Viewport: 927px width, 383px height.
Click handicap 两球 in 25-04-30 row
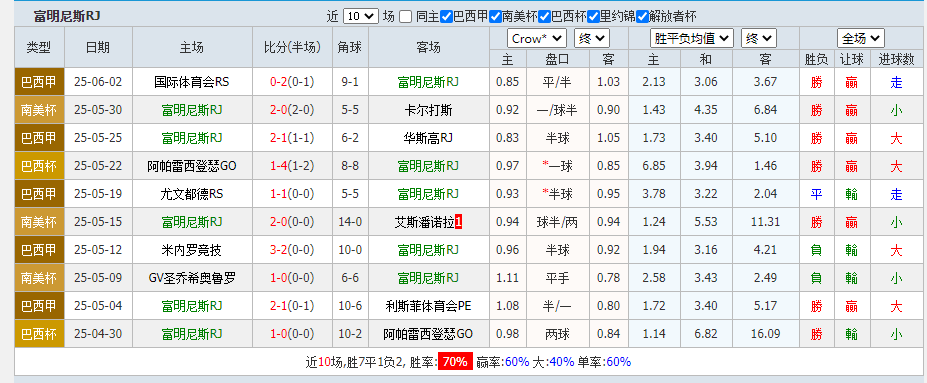tap(557, 335)
